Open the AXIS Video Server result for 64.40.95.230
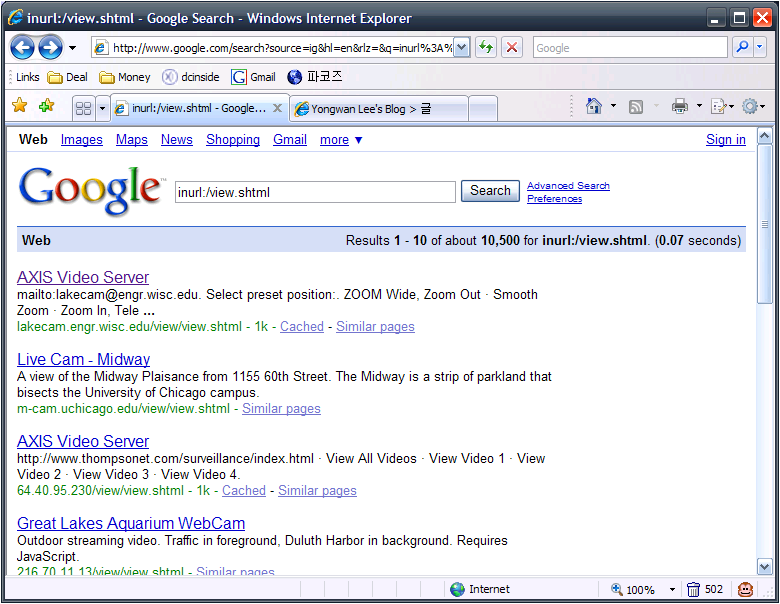The image size is (780, 604). pos(83,441)
